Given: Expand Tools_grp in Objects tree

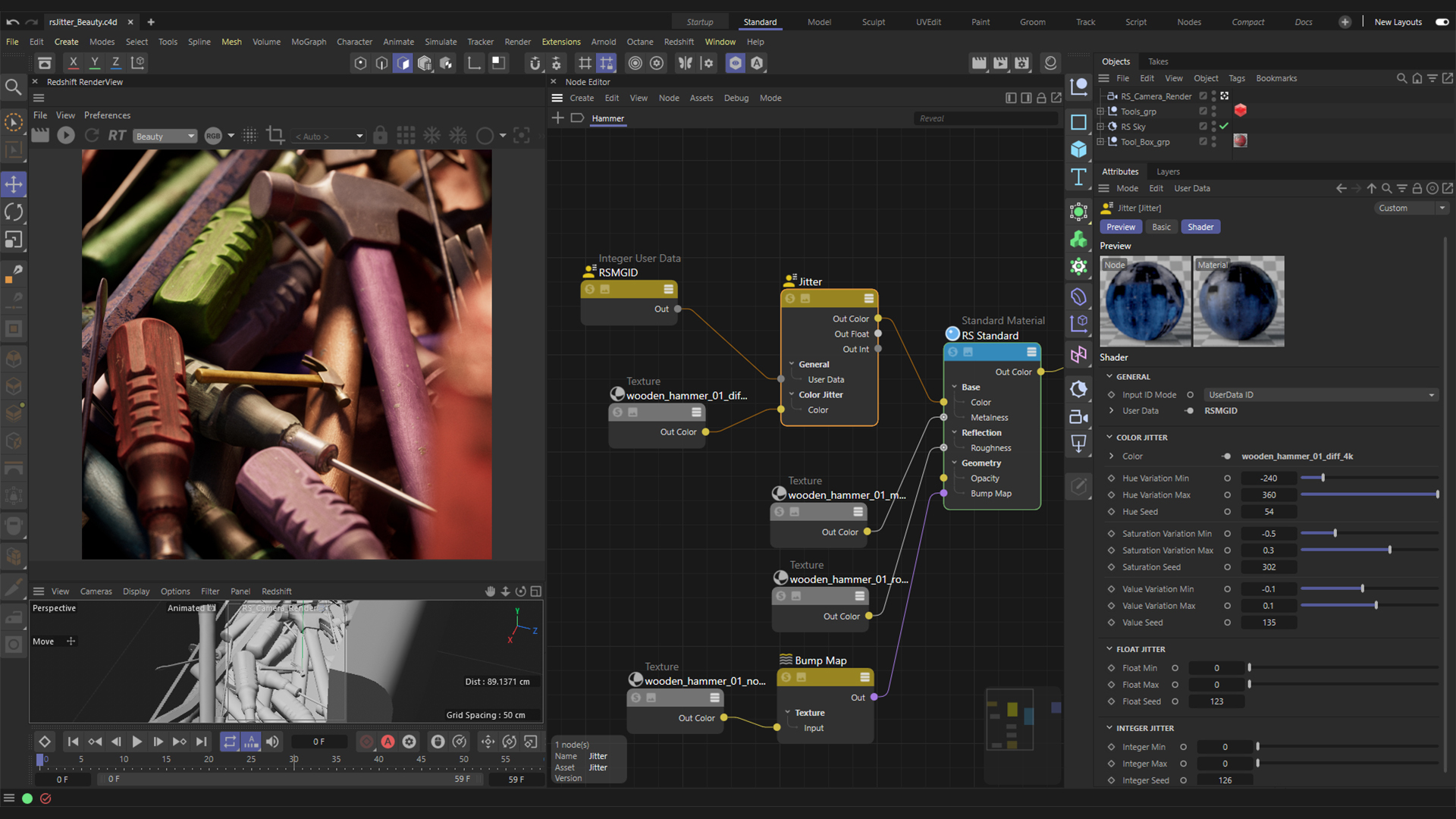Looking at the screenshot, I should [x=1100, y=111].
